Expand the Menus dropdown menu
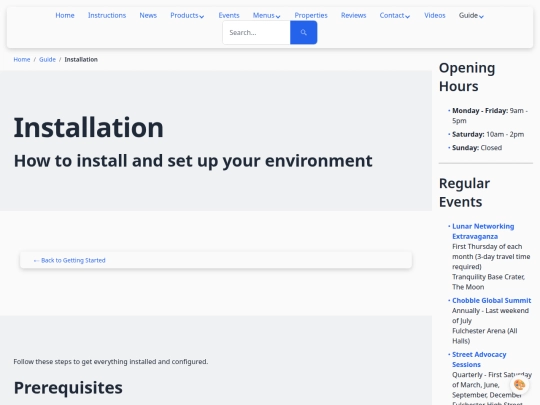This screenshot has height=405, width=540. pyautogui.click(x=266, y=15)
